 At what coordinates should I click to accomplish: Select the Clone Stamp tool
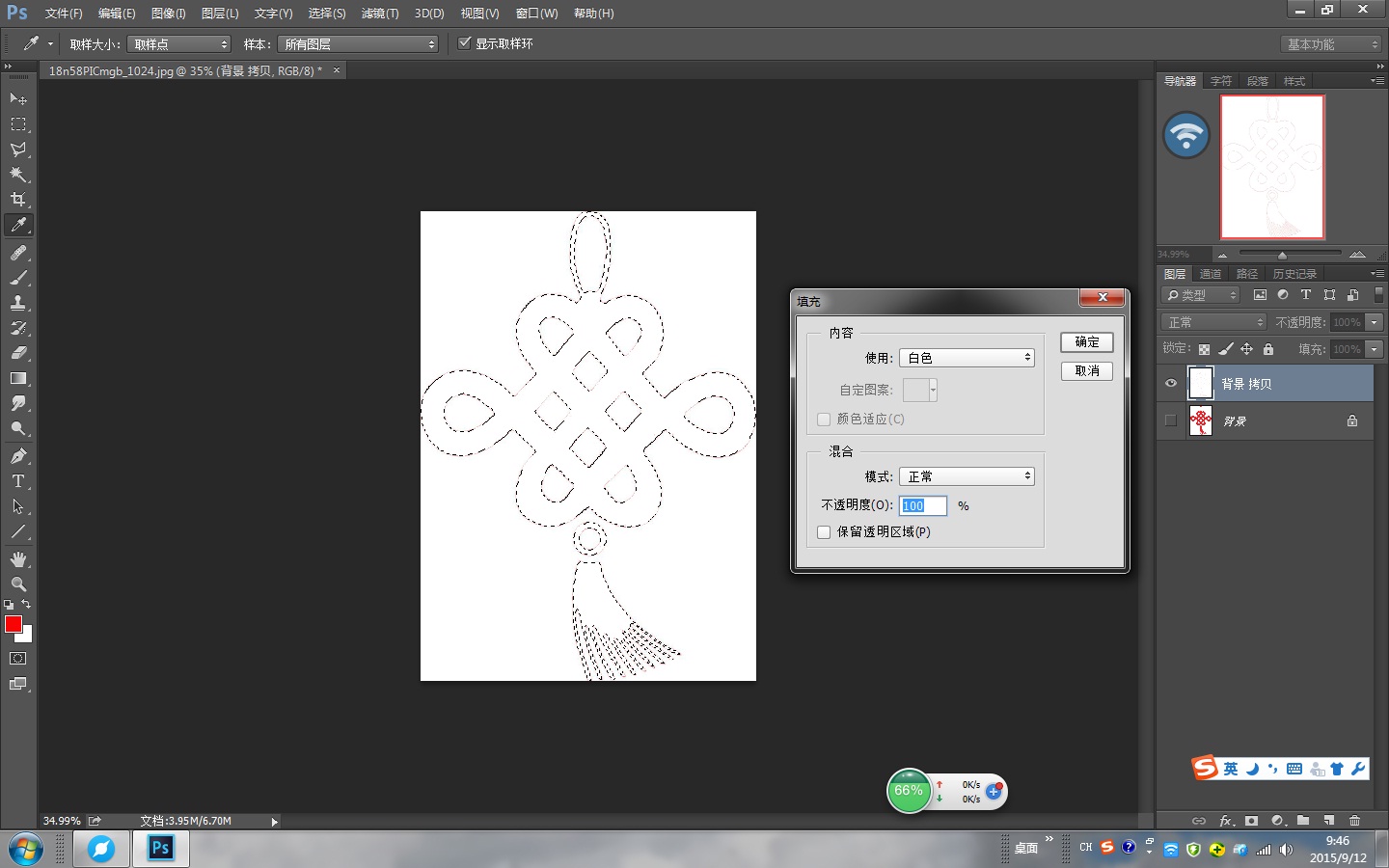coord(18,303)
